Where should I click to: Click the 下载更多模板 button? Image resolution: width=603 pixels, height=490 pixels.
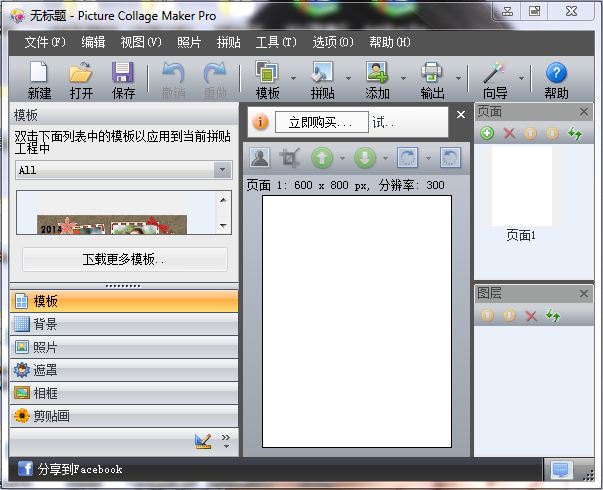coord(124,259)
